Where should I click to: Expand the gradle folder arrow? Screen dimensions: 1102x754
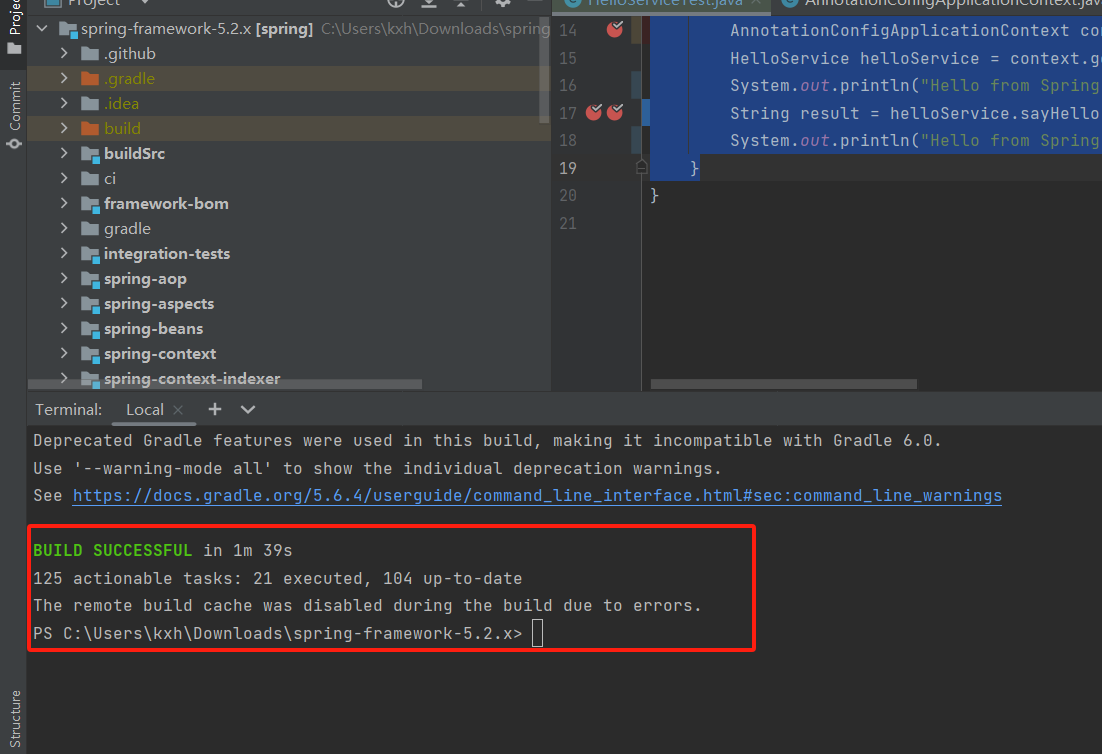pyautogui.click(x=64, y=228)
